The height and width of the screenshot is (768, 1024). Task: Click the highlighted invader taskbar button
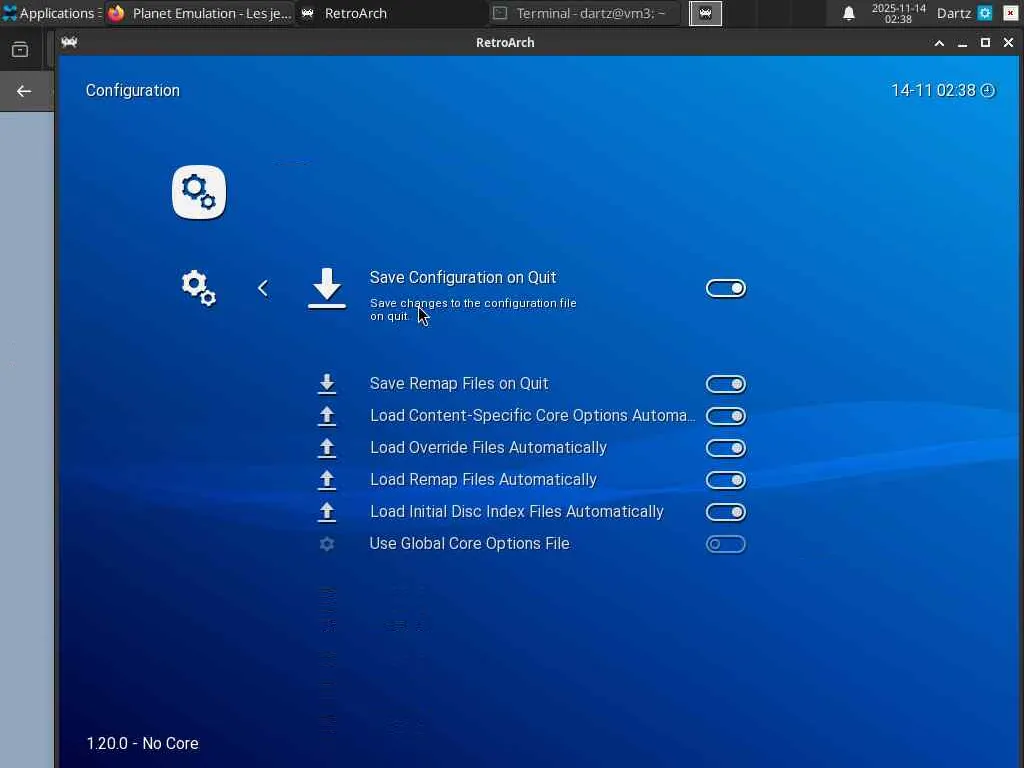coord(705,13)
